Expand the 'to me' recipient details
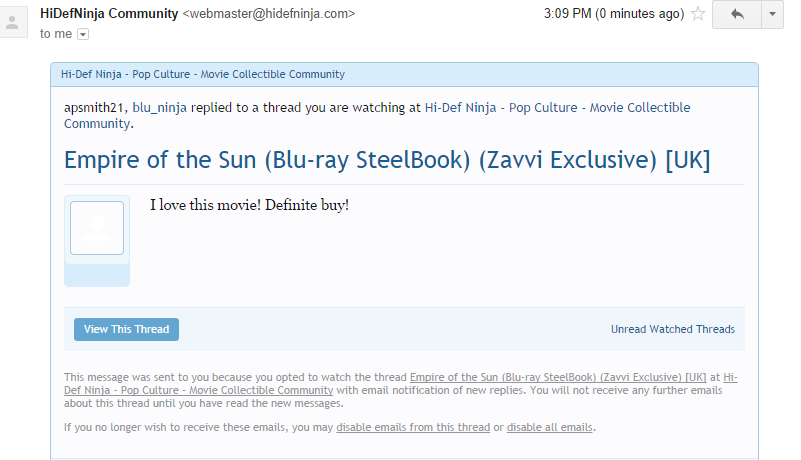 pyautogui.click(x=83, y=34)
